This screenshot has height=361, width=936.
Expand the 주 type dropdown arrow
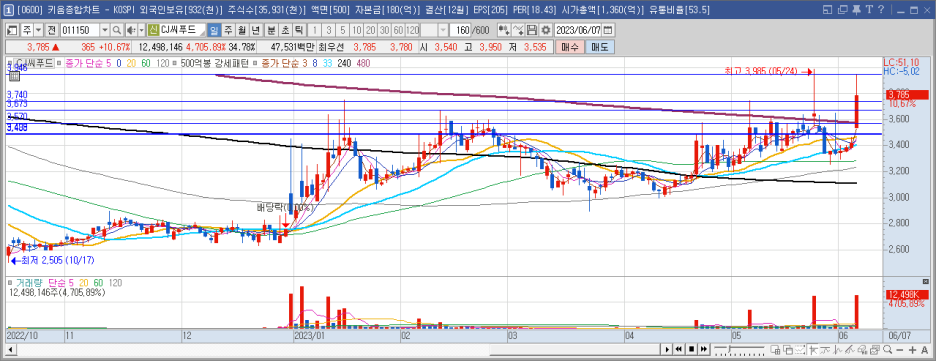coord(38,30)
